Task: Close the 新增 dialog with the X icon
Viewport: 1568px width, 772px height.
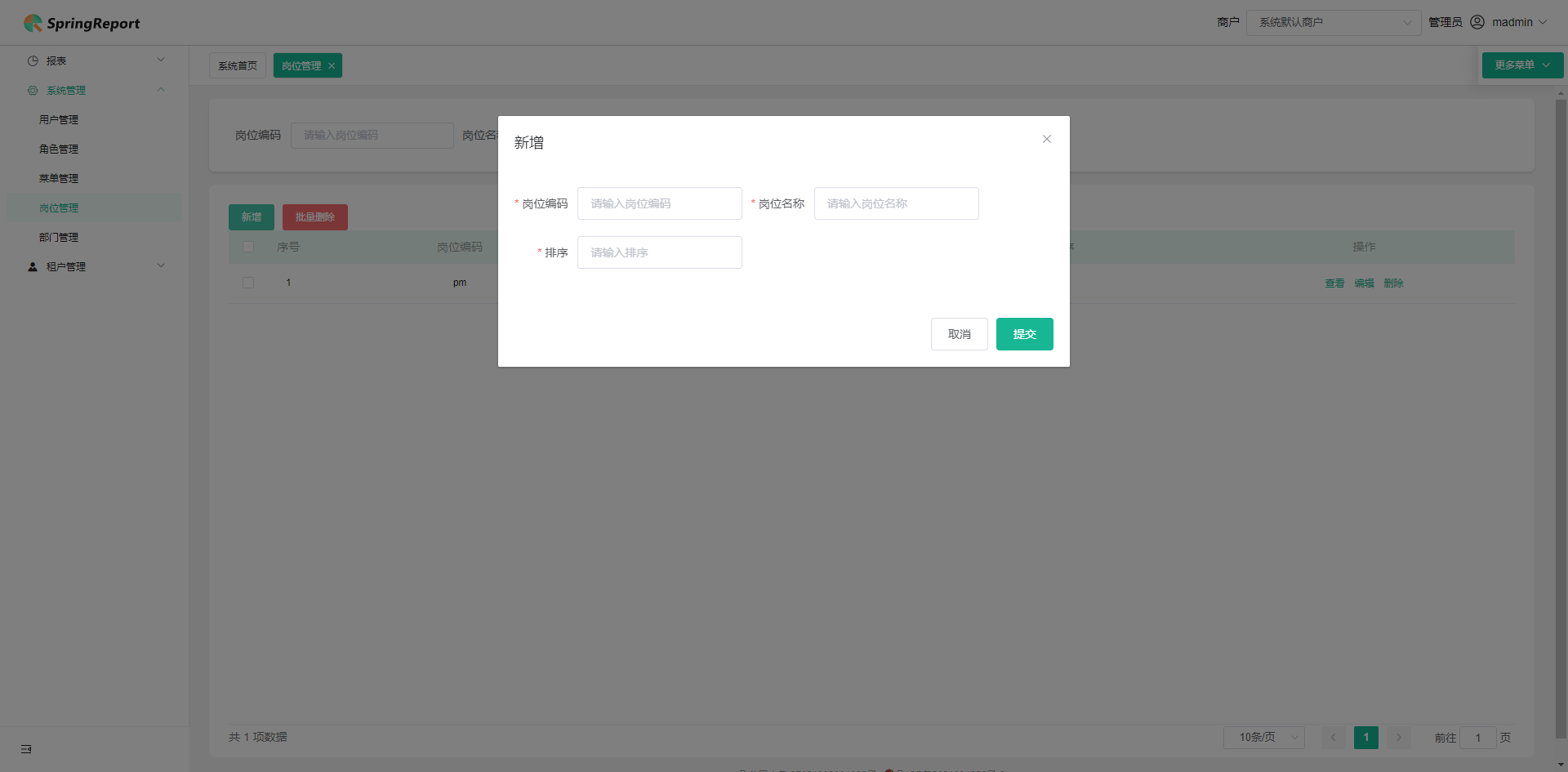Action: 1047,139
